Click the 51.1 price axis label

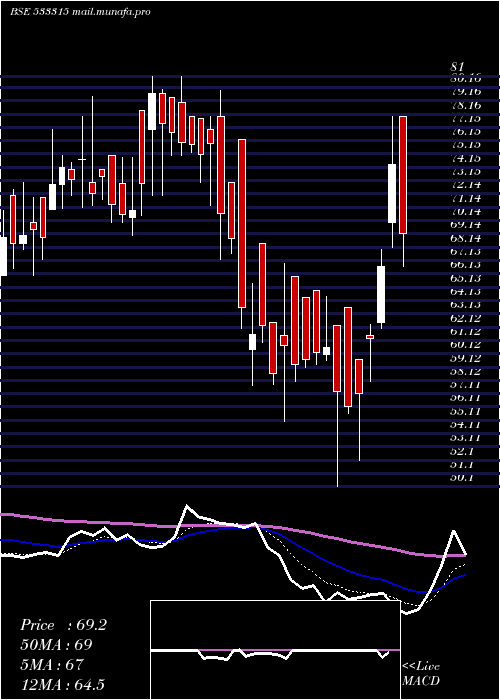tap(462, 464)
